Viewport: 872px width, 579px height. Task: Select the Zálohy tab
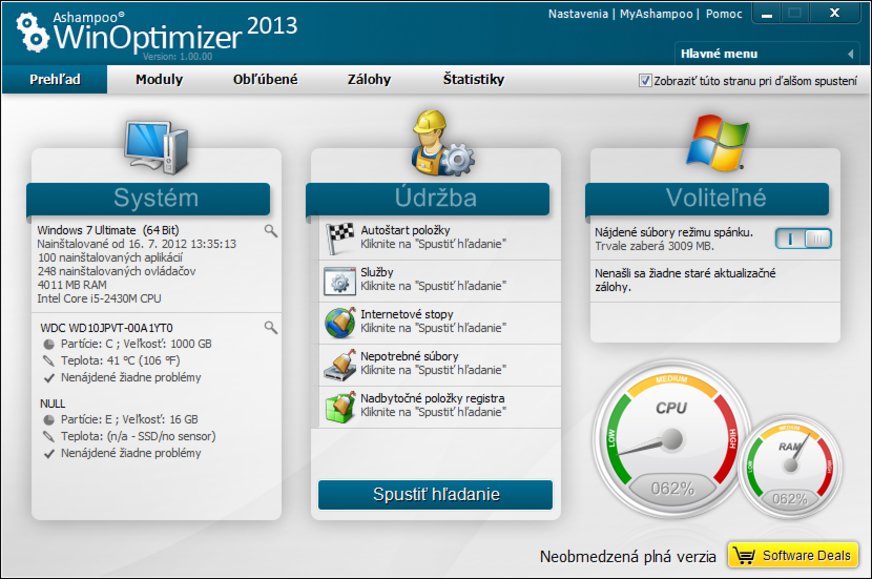(369, 80)
